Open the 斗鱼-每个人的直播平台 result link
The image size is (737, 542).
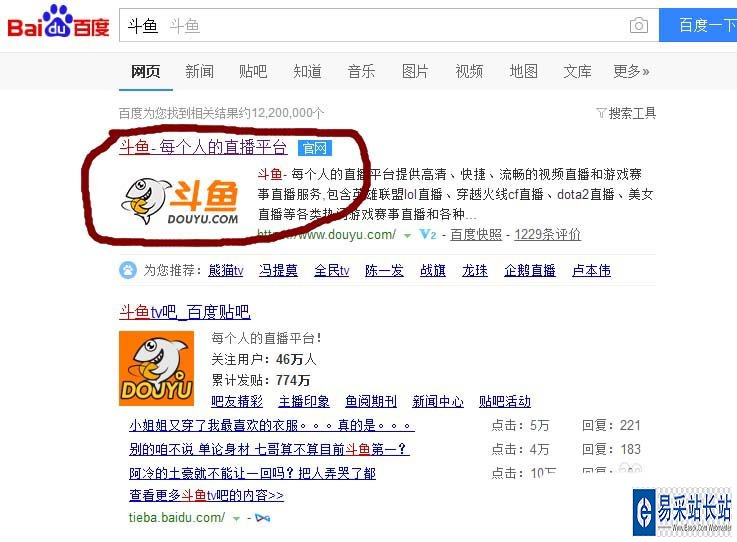click(x=203, y=147)
